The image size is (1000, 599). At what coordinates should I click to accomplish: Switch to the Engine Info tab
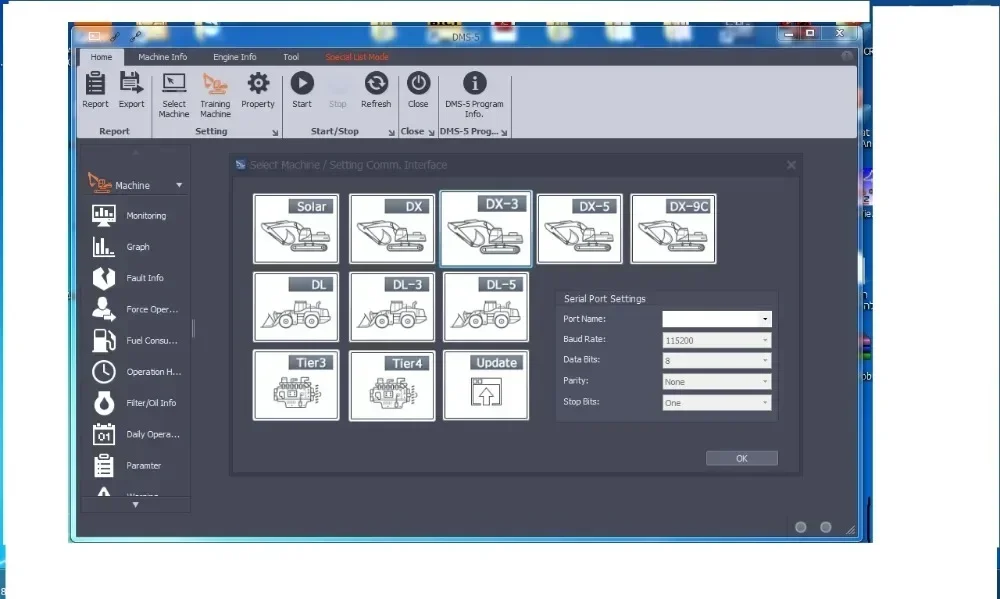(x=235, y=57)
